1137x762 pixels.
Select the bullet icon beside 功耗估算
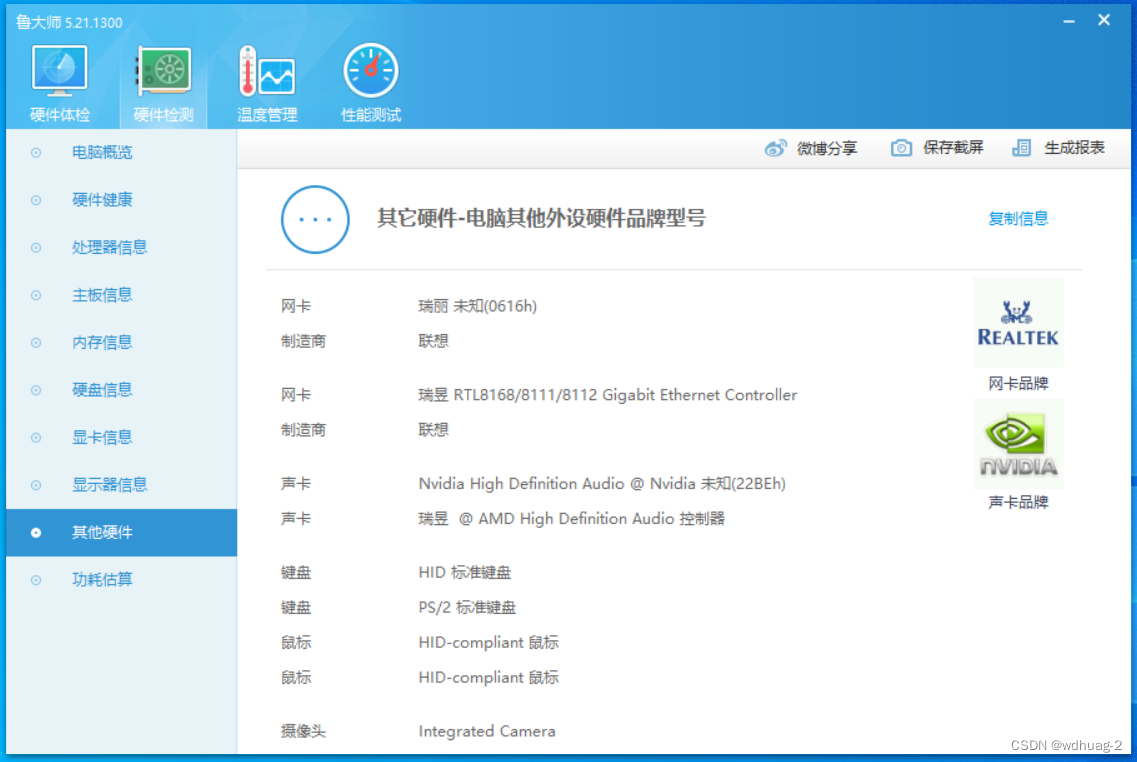click(36, 580)
